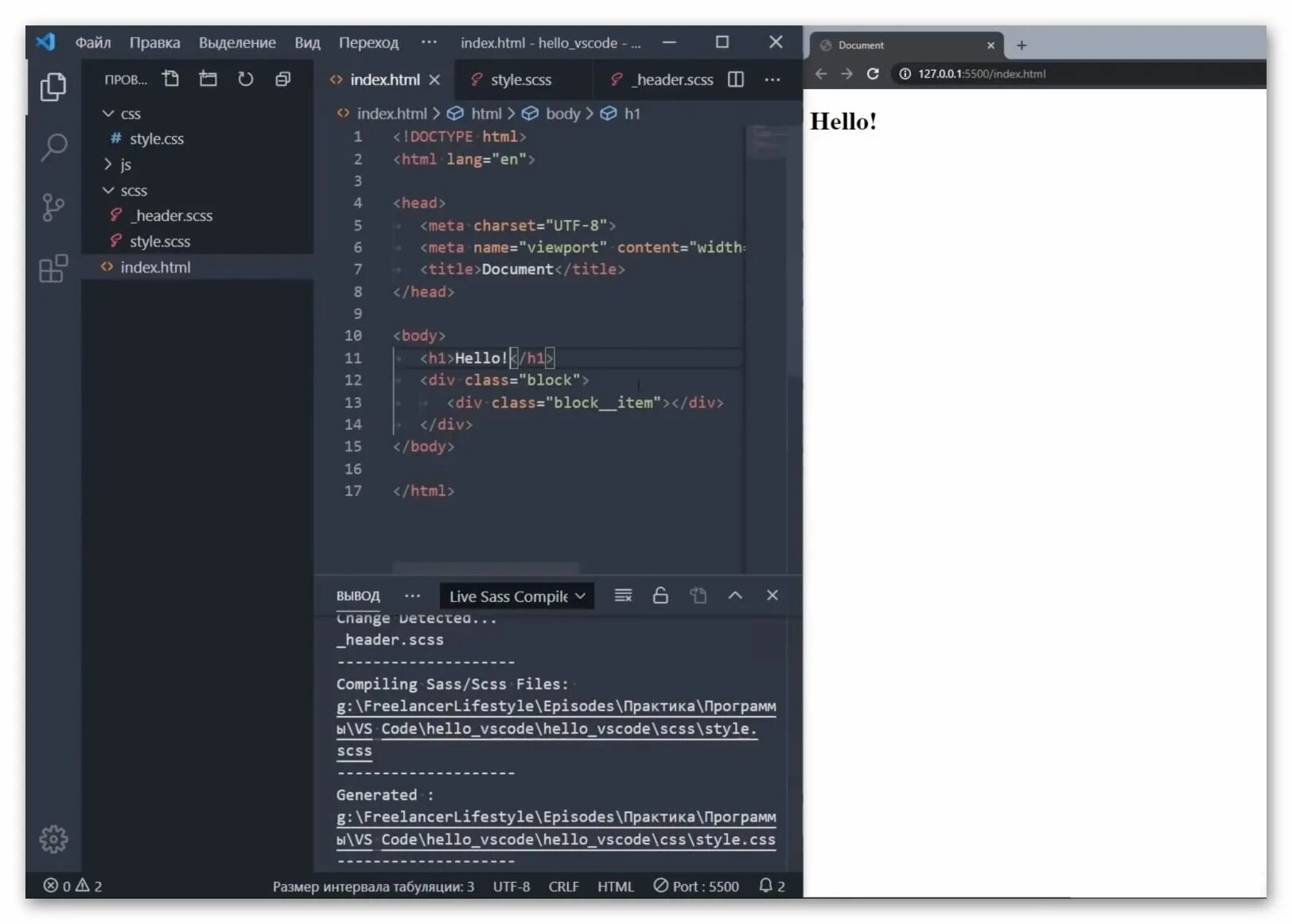Refresh the explorer file tree
The height and width of the screenshot is (924, 1292).
(246, 79)
